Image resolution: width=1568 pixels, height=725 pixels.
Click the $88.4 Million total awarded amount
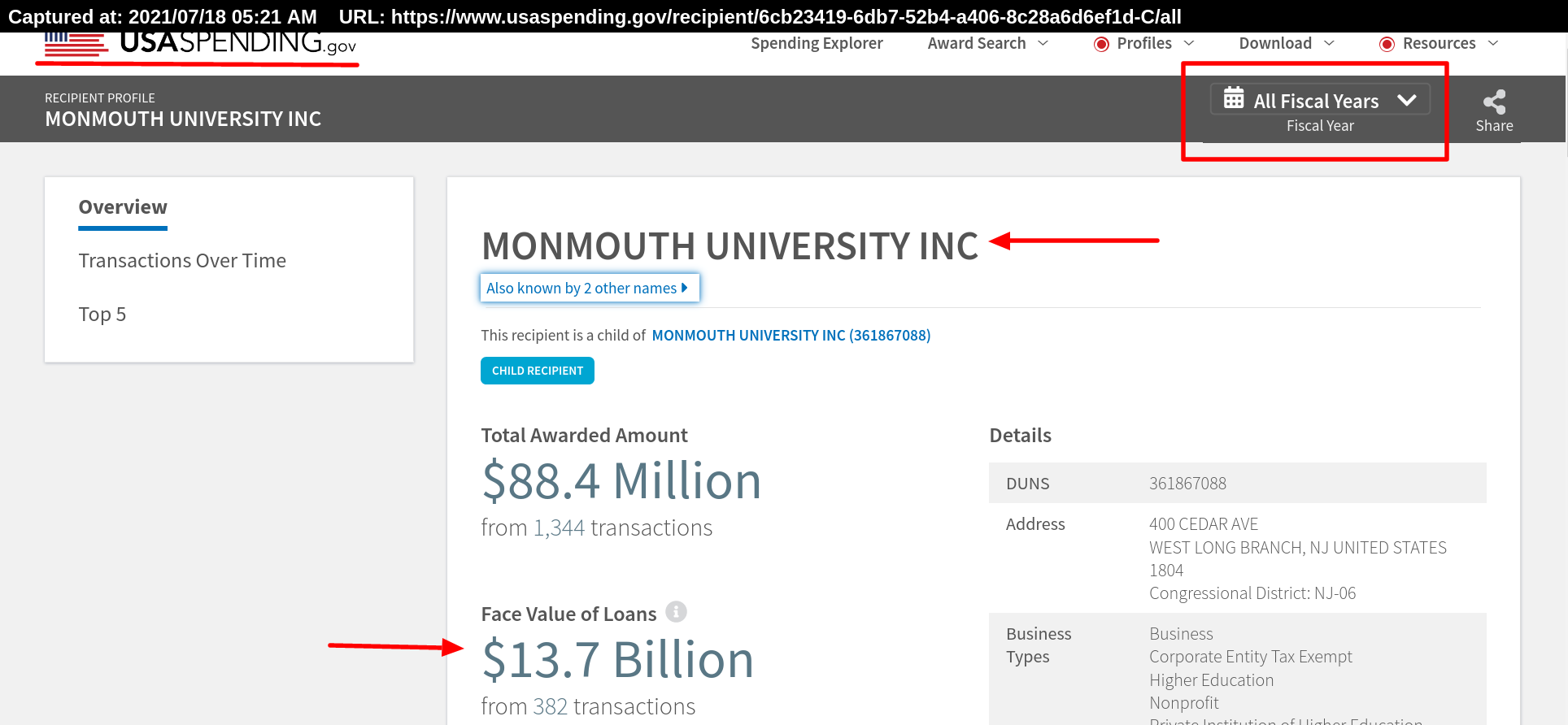click(621, 480)
